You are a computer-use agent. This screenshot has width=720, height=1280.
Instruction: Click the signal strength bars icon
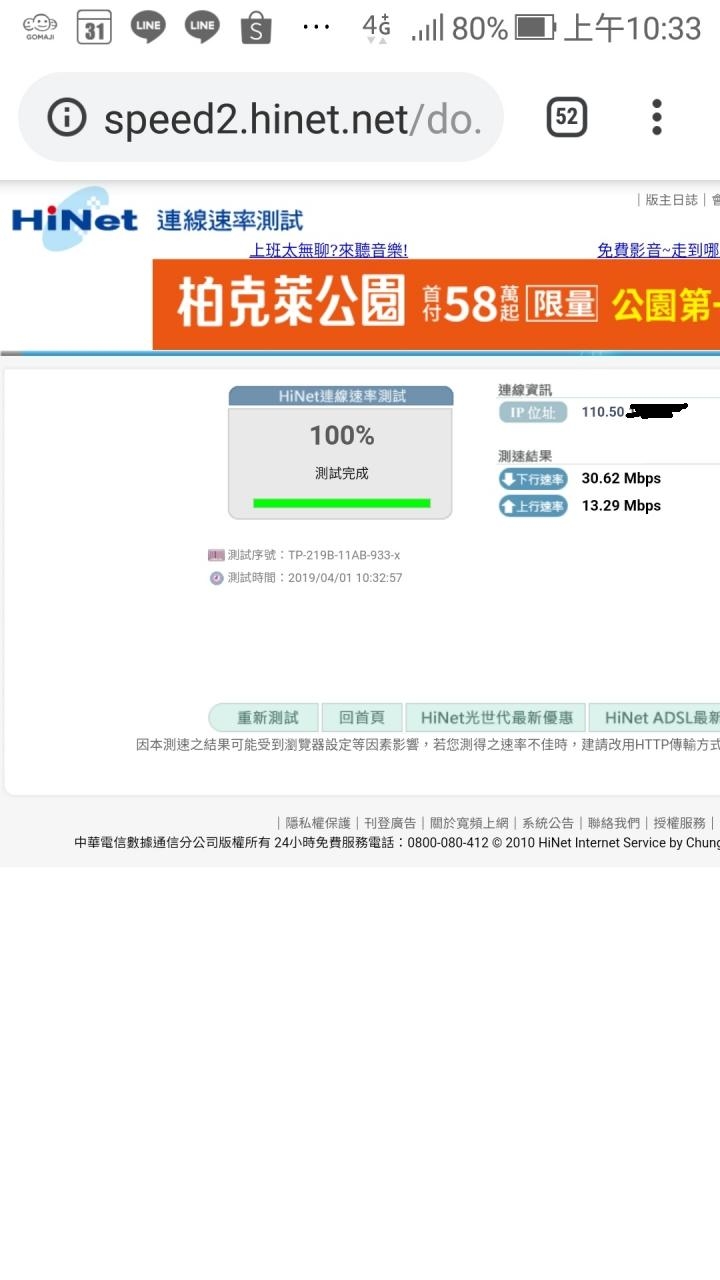[428, 30]
